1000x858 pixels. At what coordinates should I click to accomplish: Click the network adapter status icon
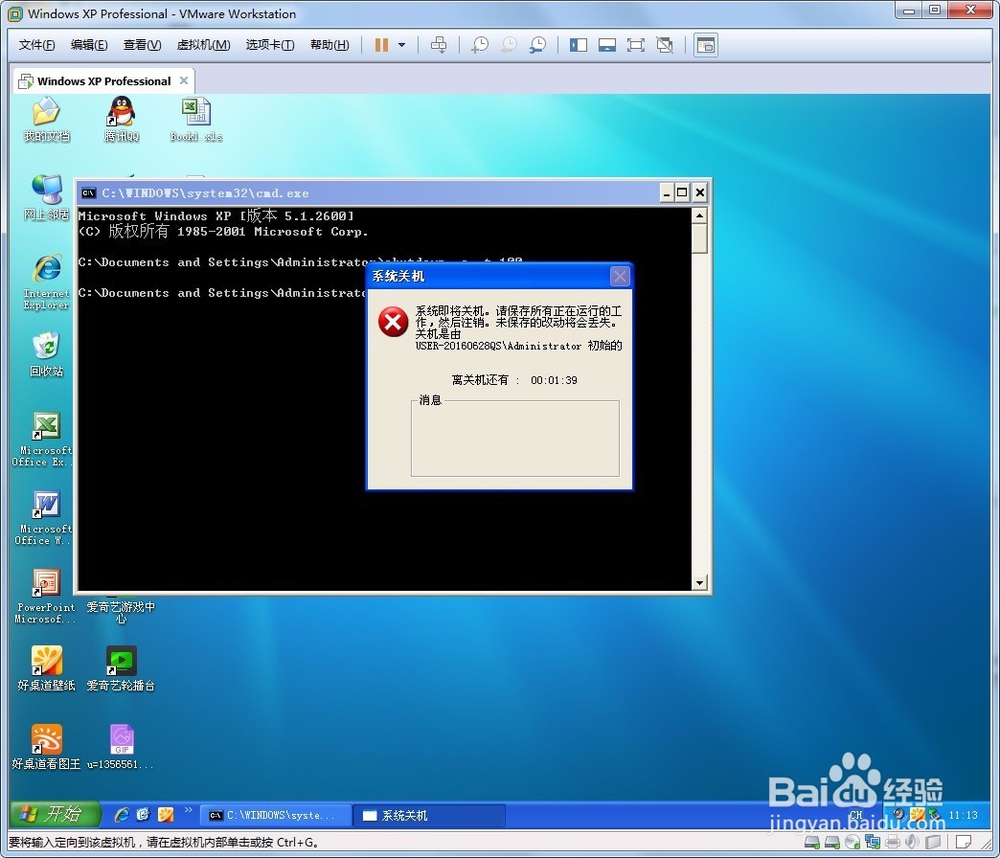[872, 842]
